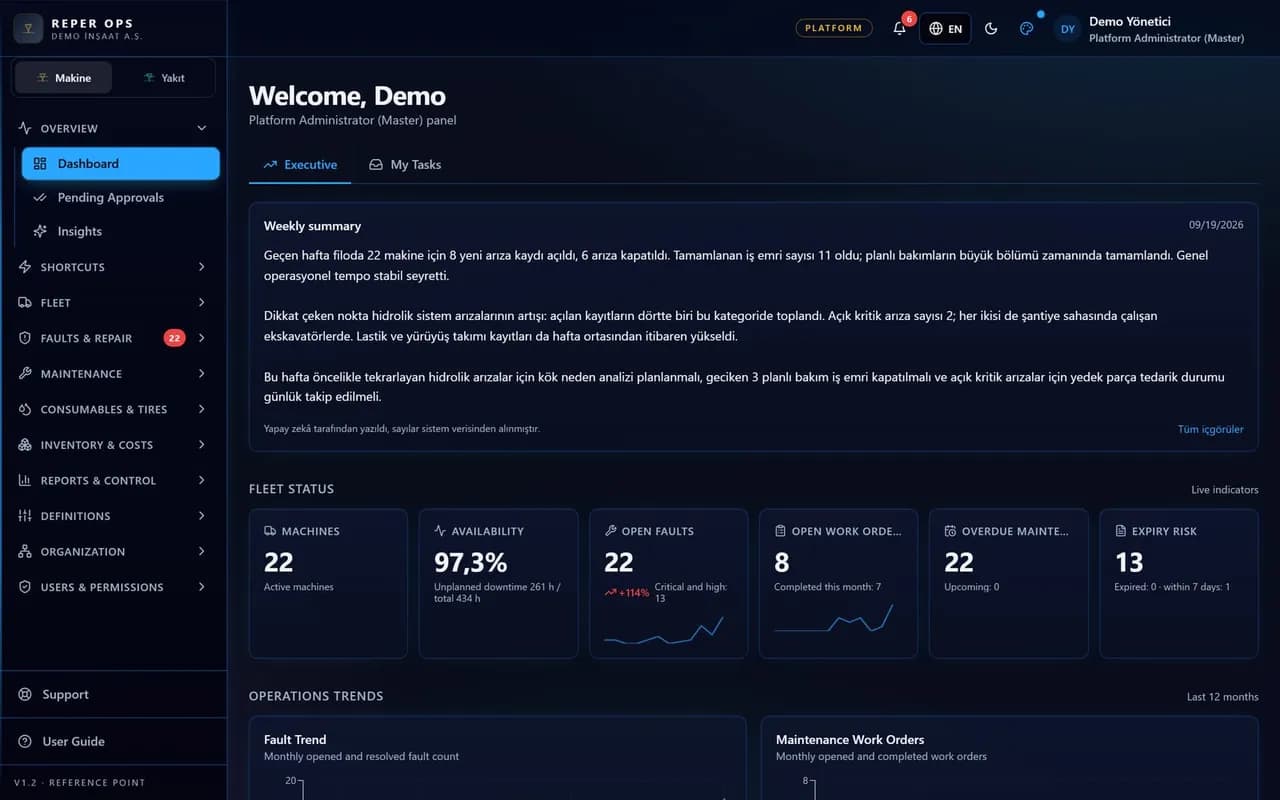1280x800 pixels.
Task: Switch to the My Tasks tab
Action: (405, 165)
